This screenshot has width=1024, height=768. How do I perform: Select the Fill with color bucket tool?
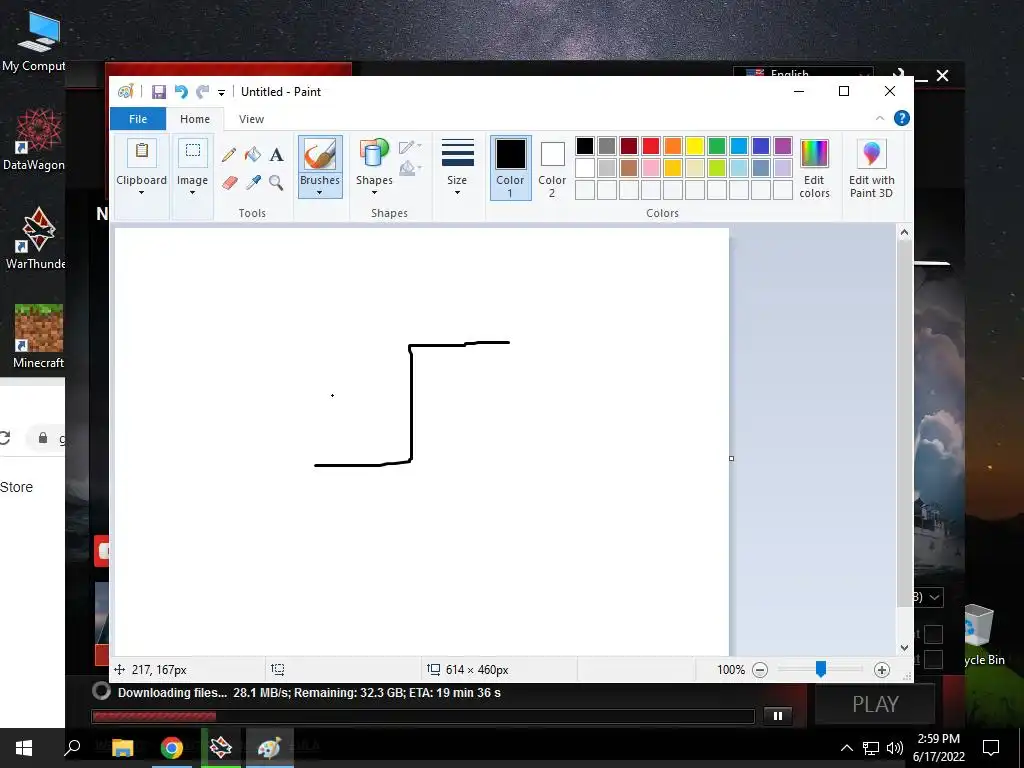coord(253,155)
